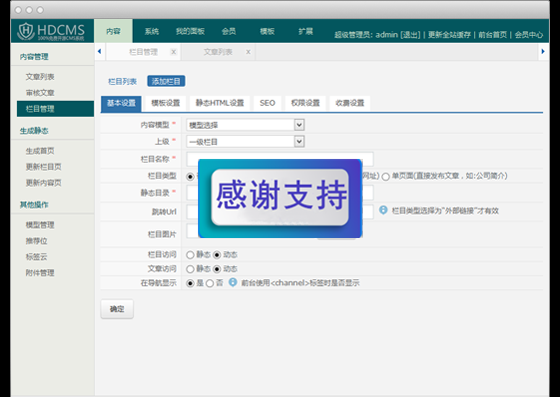Open the 栏目列表 link
Image resolution: width=560 pixels, height=397 pixels.
(x=122, y=81)
